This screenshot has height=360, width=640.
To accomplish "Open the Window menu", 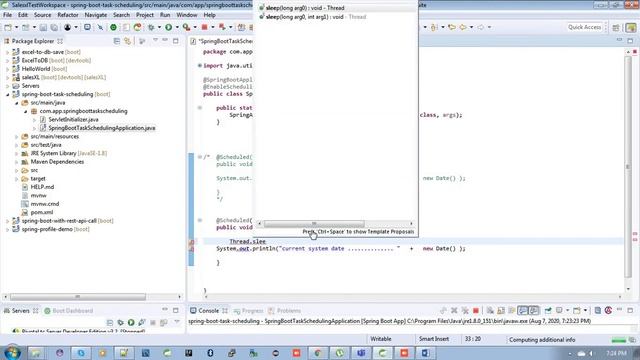I will [x=187, y=15].
